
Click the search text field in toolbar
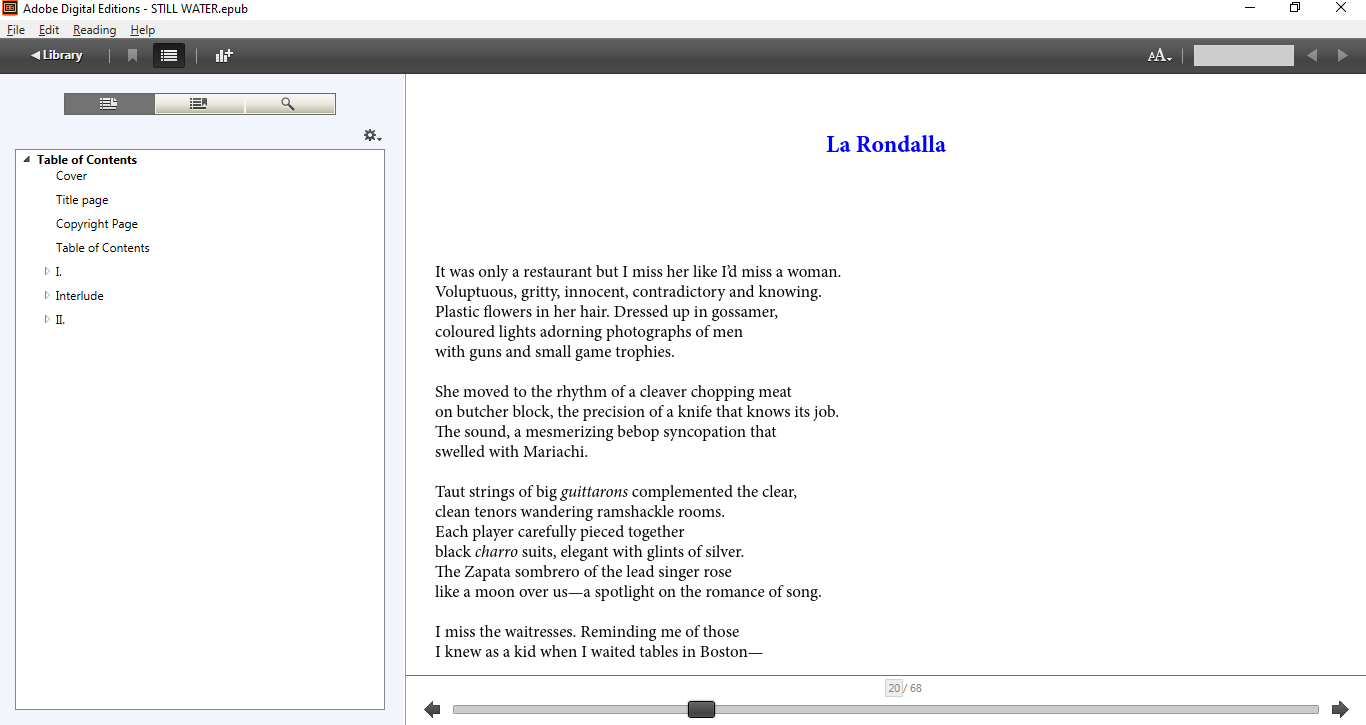point(1243,56)
